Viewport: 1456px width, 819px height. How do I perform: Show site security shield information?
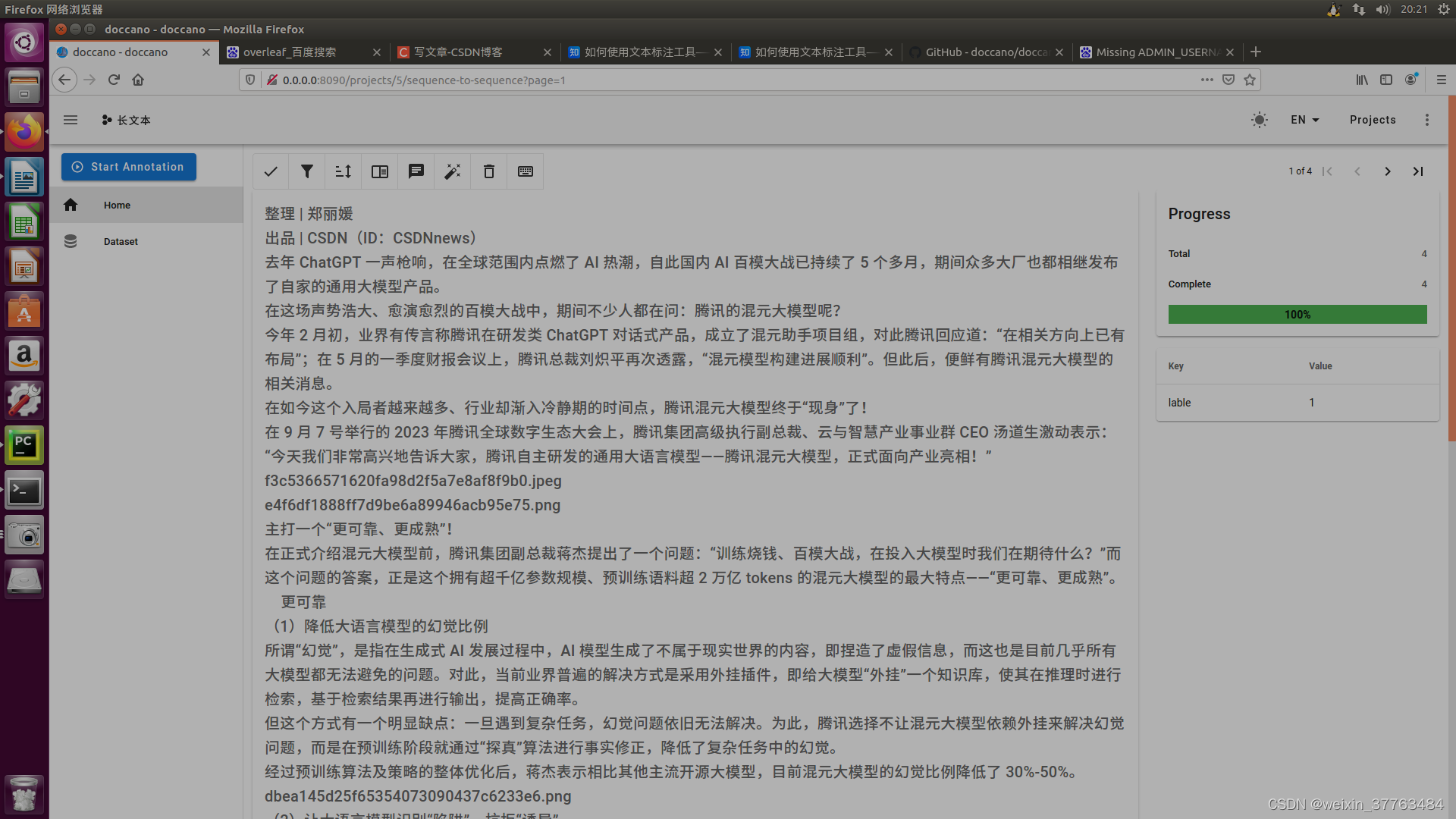click(x=250, y=80)
